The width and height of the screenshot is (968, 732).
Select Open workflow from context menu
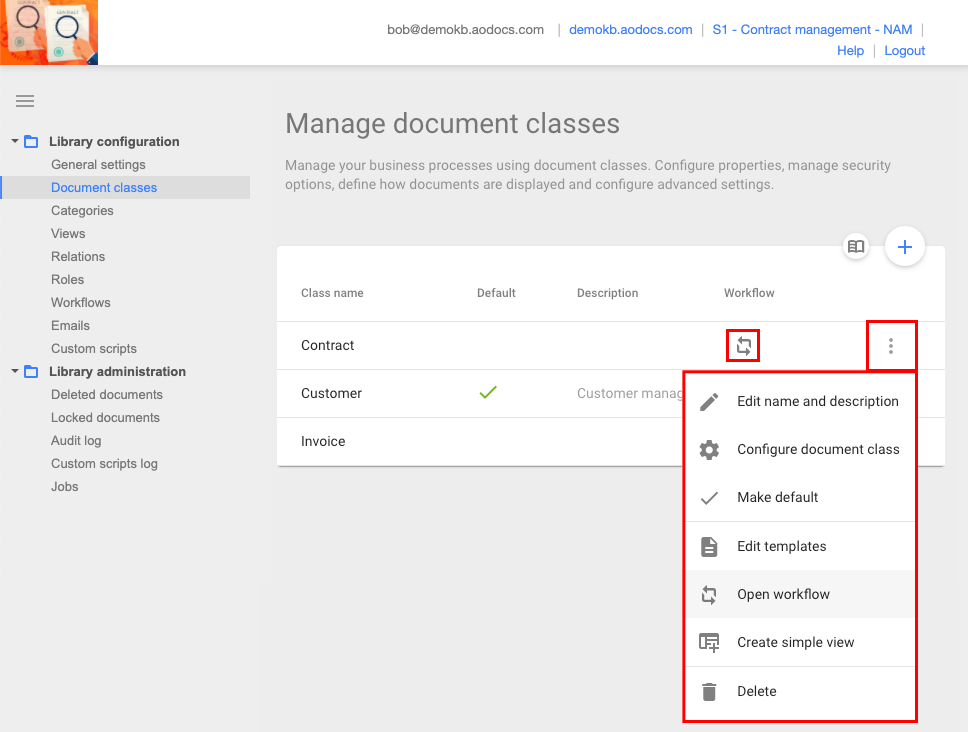pos(783,594)
